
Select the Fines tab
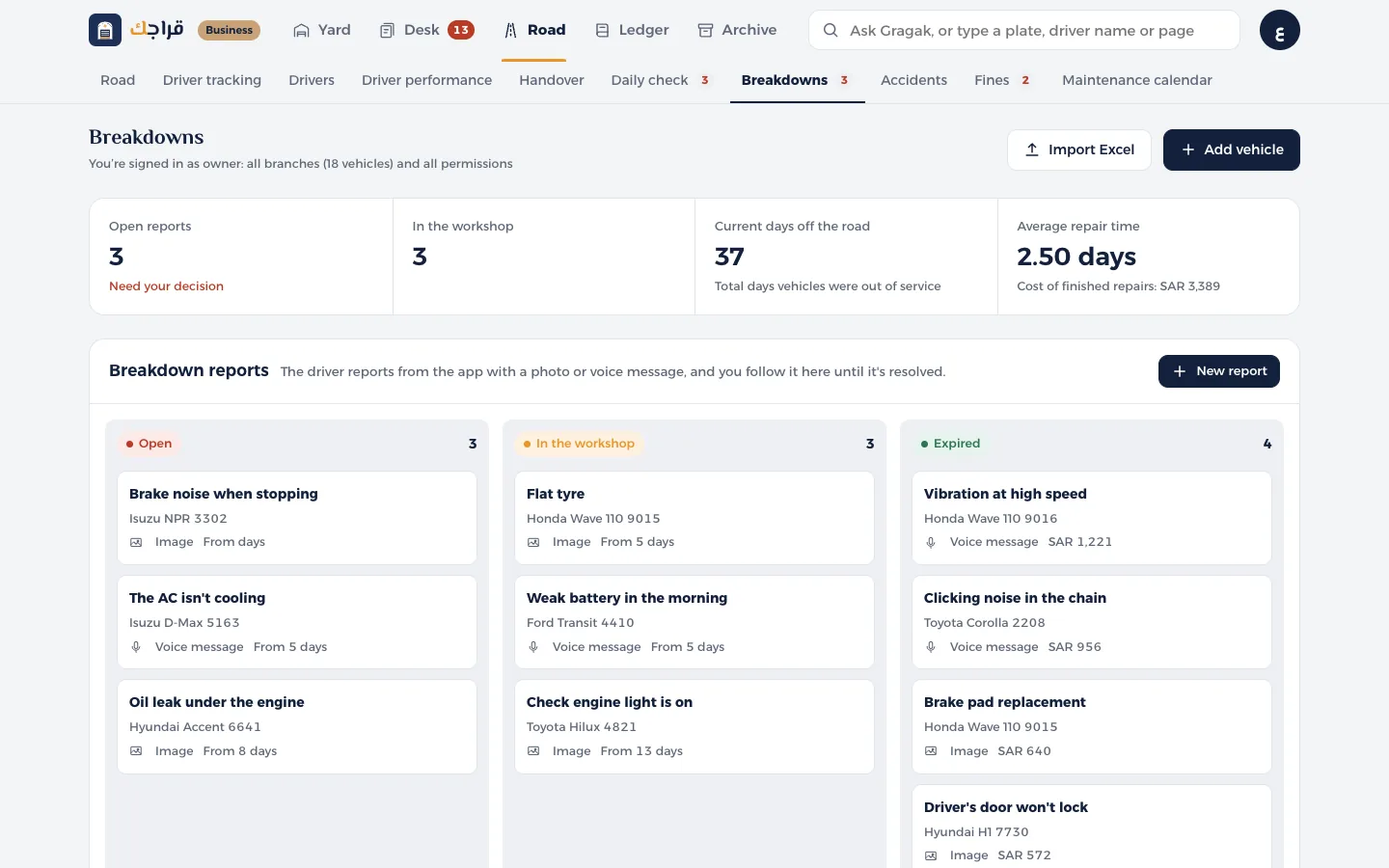click(x=1003, y=80)
